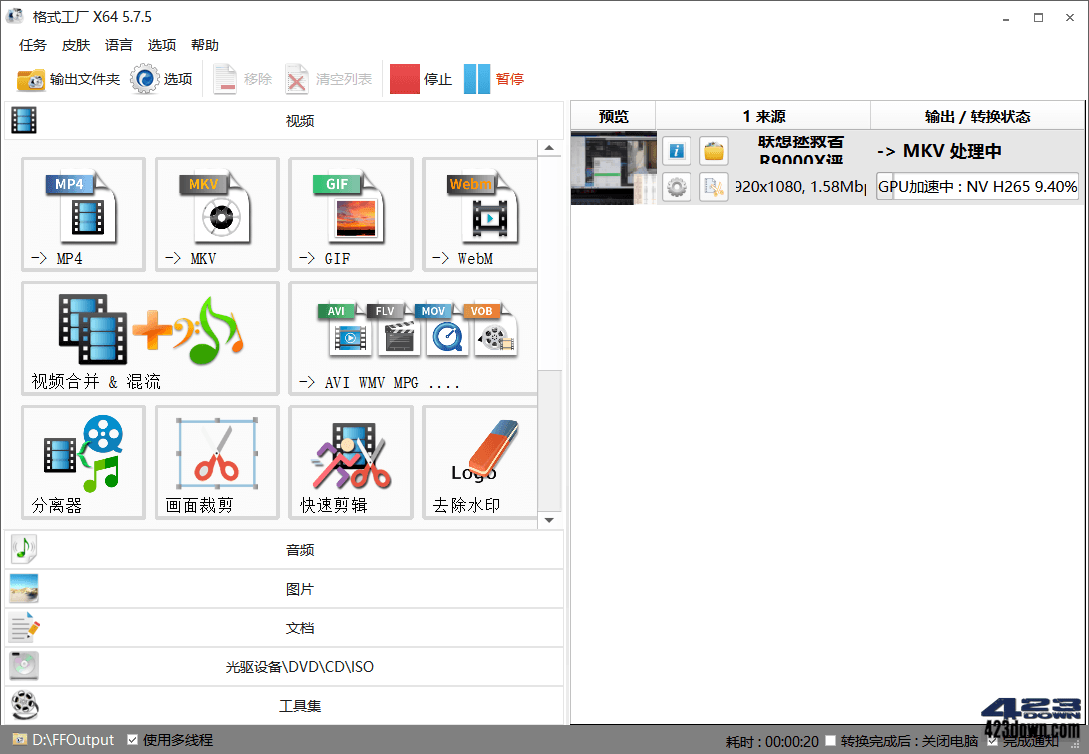The image size is (1089, 754).
Task: Expand the 图片 category panel
Action: [298, 587]
